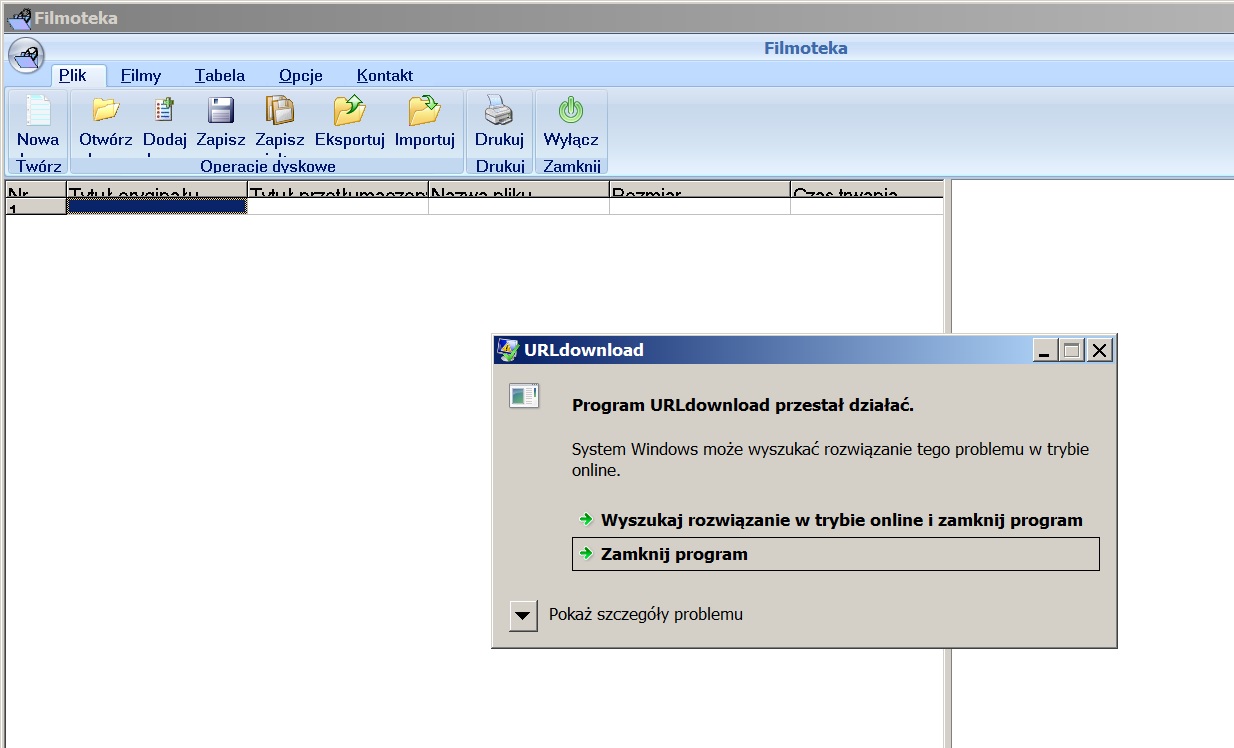The height and width of the screenshot is (748, 1234).
Task: Click Zamknij program in the error dialog
Action: point(674,554)
